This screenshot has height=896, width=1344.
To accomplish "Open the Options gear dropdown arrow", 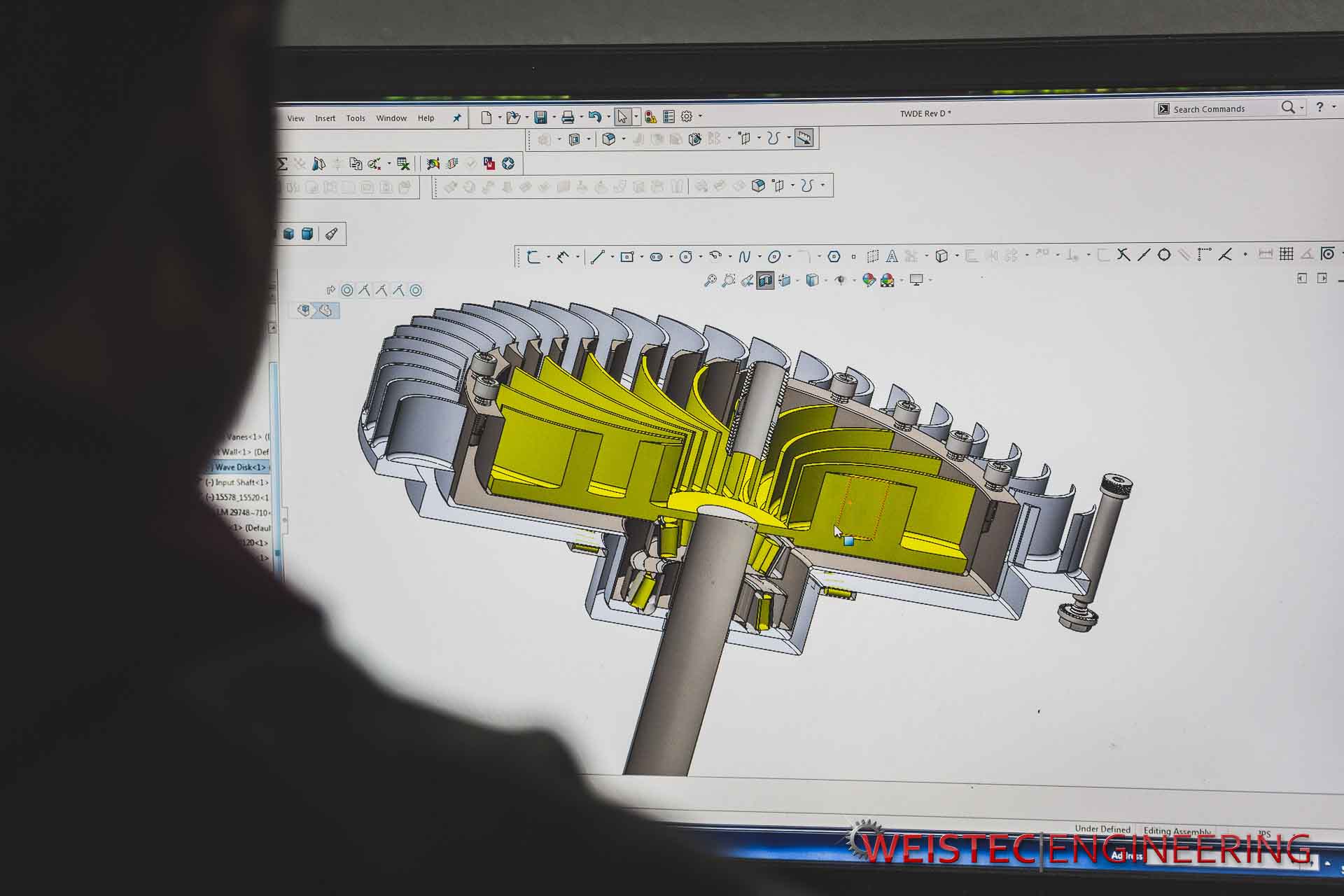I will [700, 117].
